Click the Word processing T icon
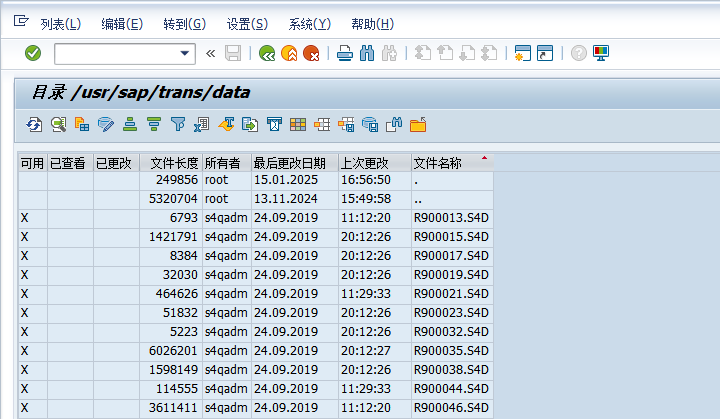Image resolution: width=720 pixels, height=419 pixels. click(226, 125)
